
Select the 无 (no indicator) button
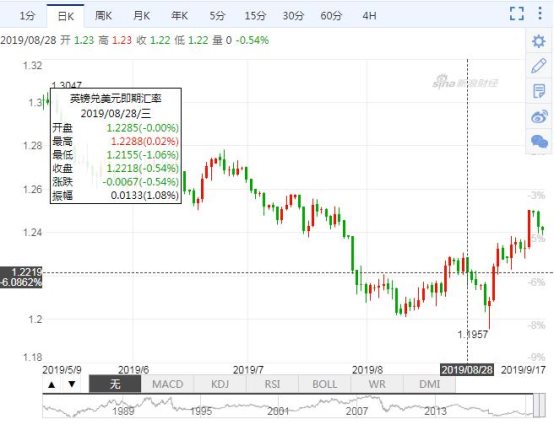tap(115, 384)
